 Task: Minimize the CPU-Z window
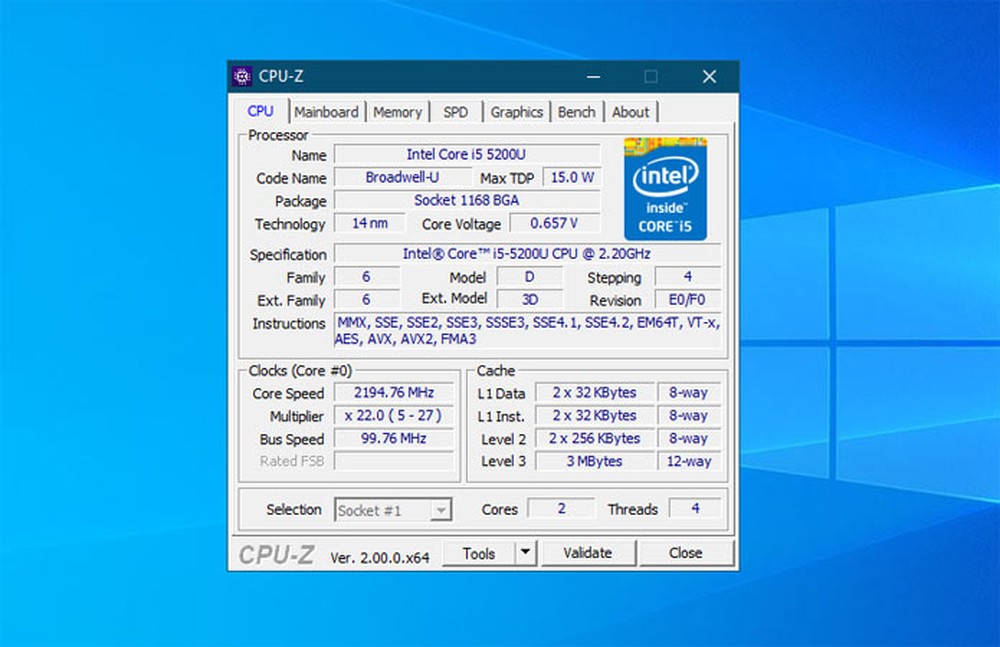(594, 77)
